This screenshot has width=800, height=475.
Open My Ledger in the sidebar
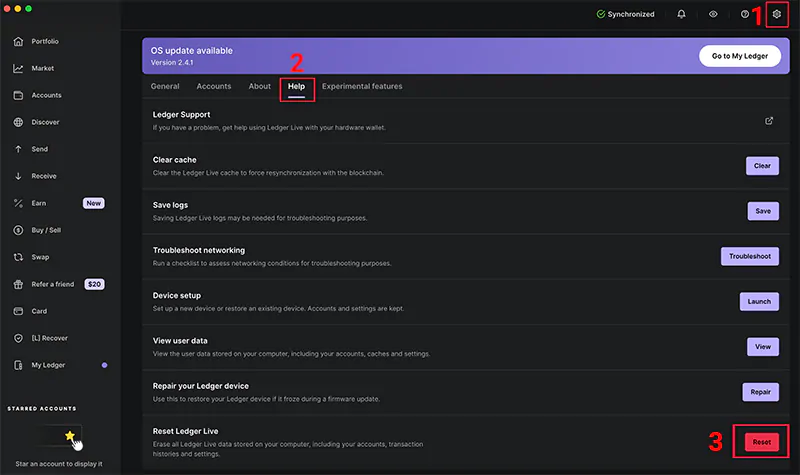48,365
